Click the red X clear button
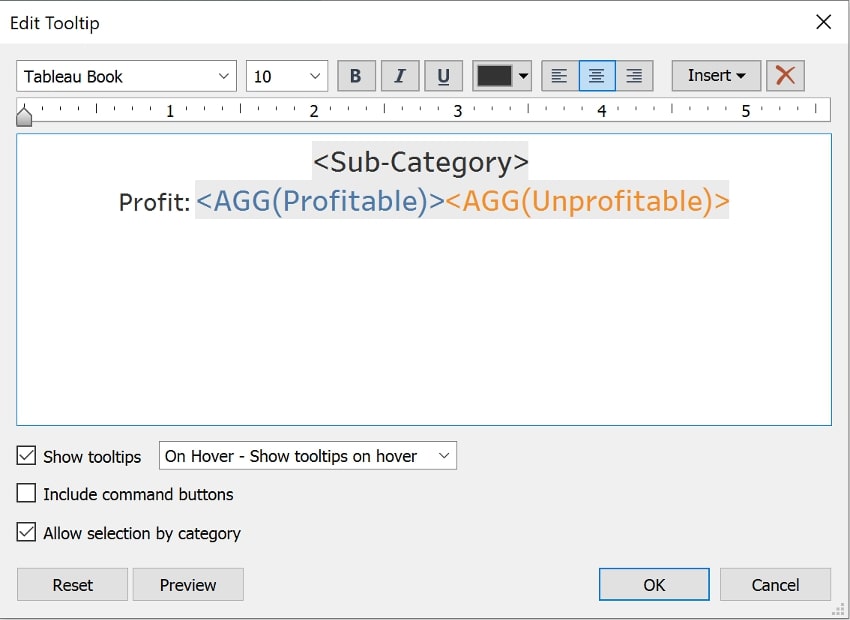850x620 pixels. pyautogui.click(x=785, y=76)
